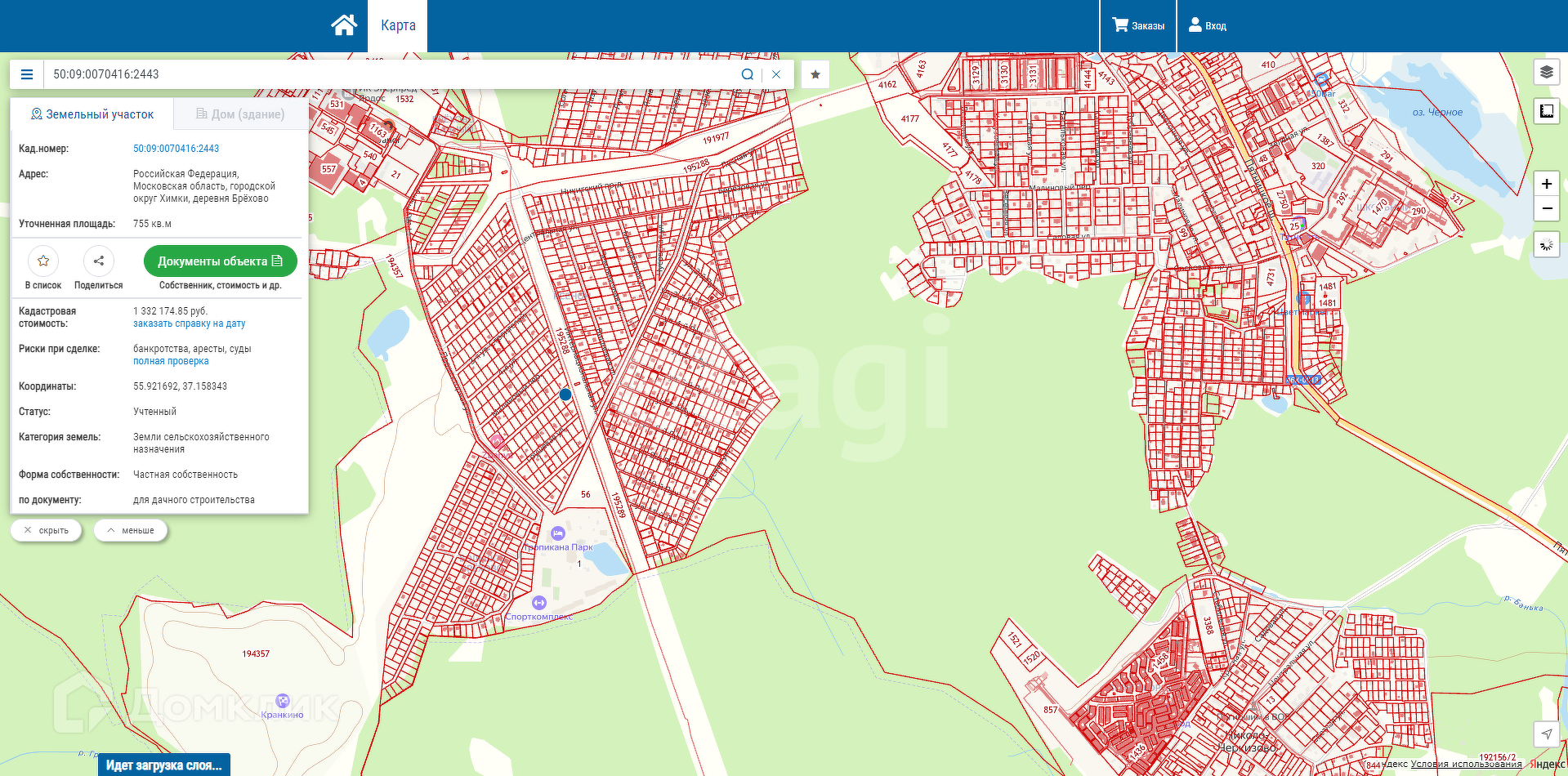1568x776 pixels.
Task: Open Заказы shopping cart
Action: 1138,25
